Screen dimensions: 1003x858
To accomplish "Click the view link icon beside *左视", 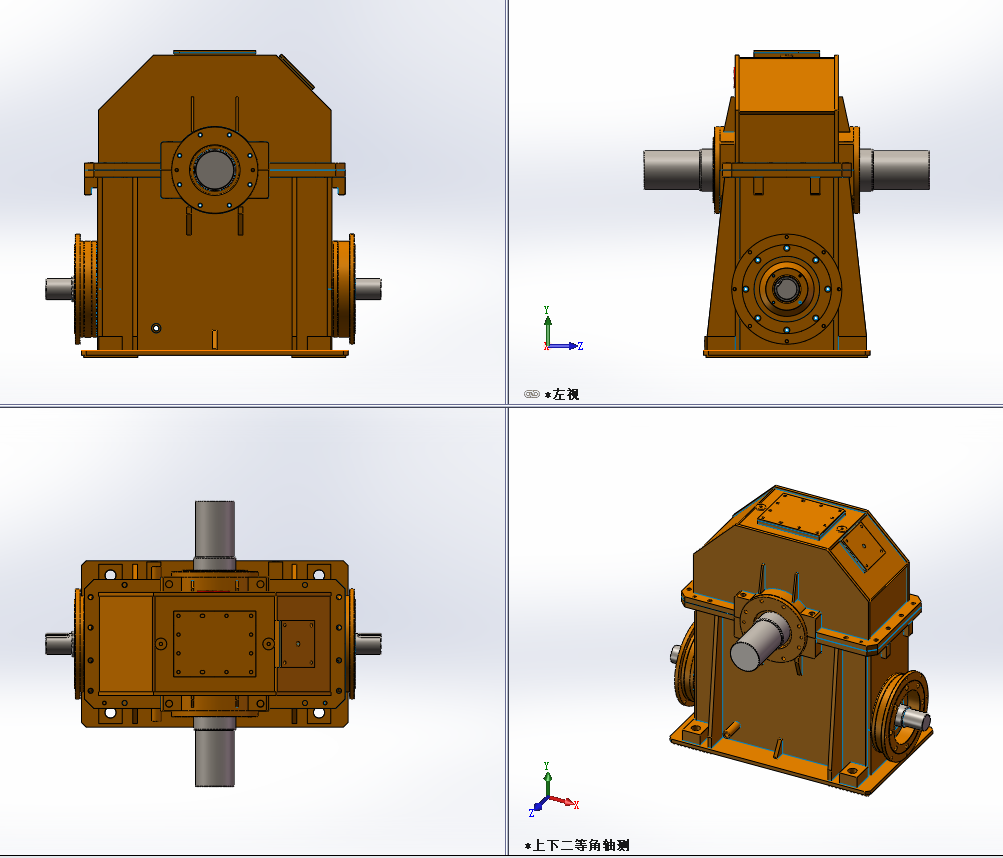I will pos(532,394).
